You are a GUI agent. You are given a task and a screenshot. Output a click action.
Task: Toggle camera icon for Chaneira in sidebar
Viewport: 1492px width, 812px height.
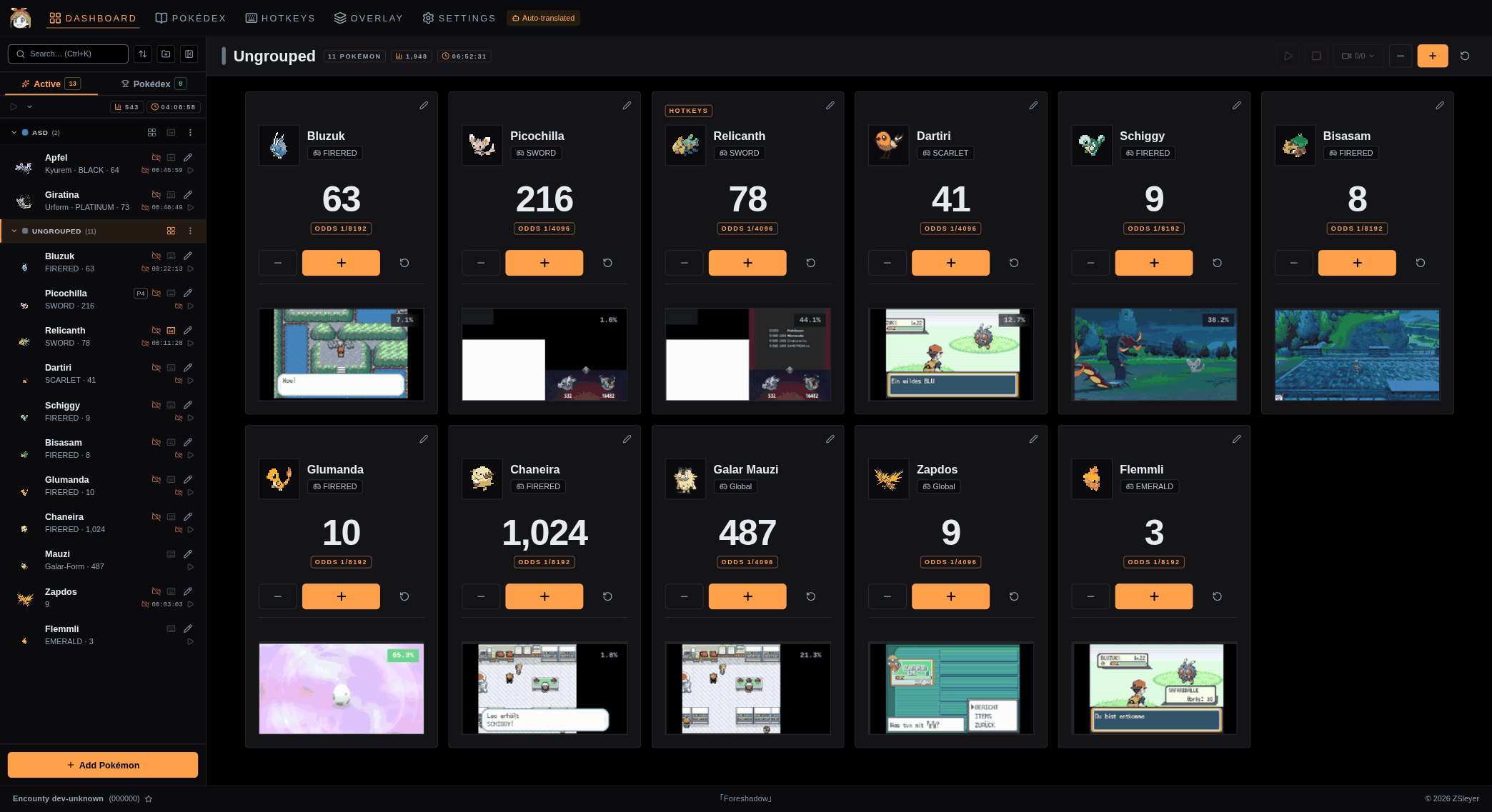coord(156,517)
